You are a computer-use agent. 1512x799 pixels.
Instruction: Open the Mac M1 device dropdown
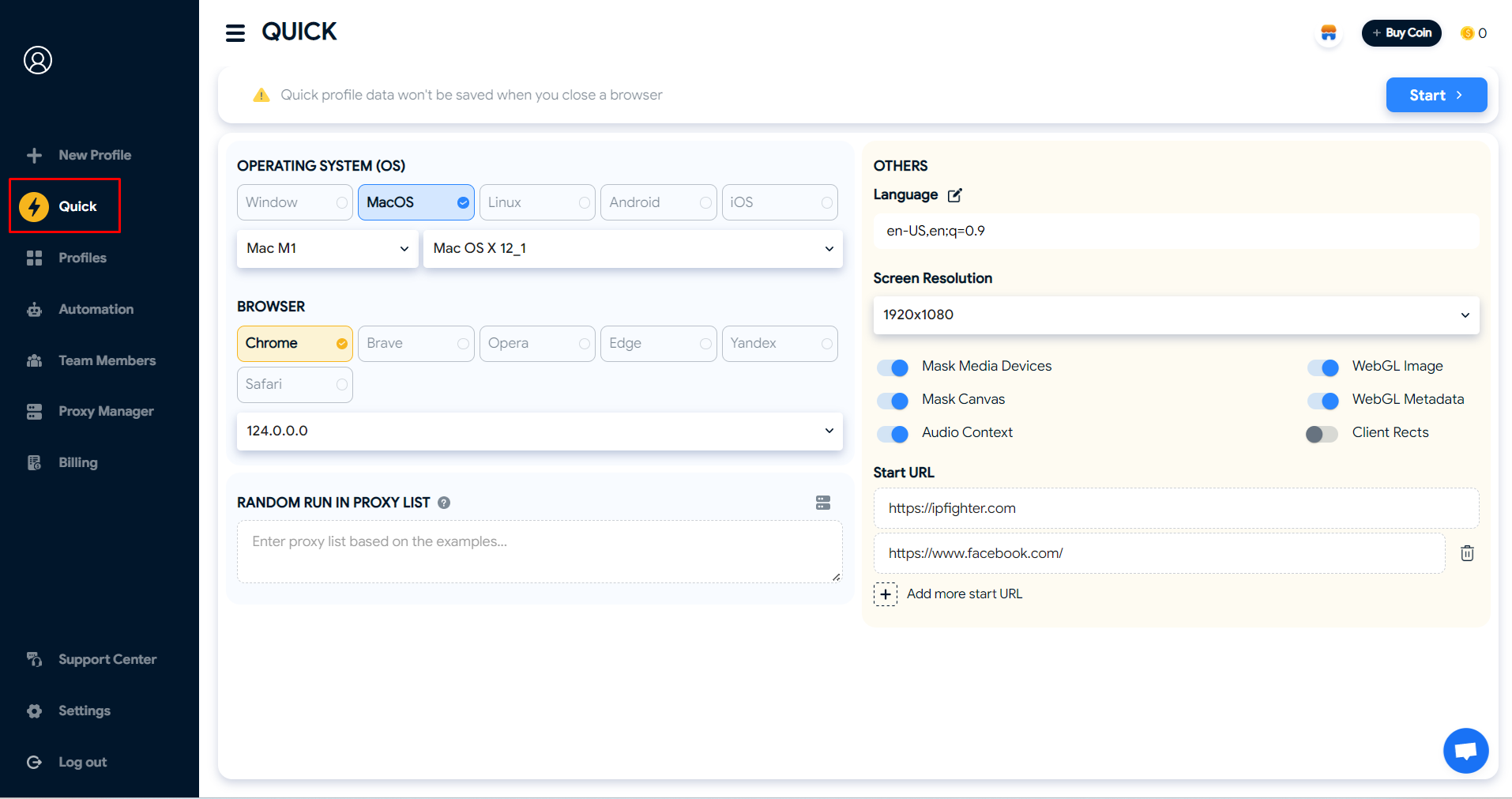coord(327,249)
